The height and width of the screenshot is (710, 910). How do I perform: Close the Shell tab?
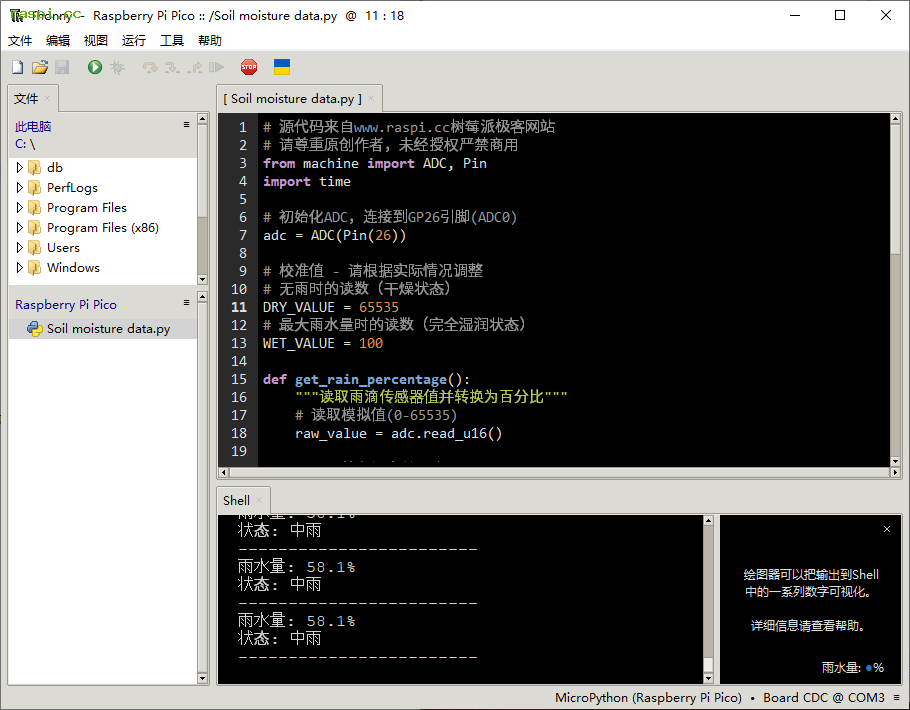[x=259, y=500]
